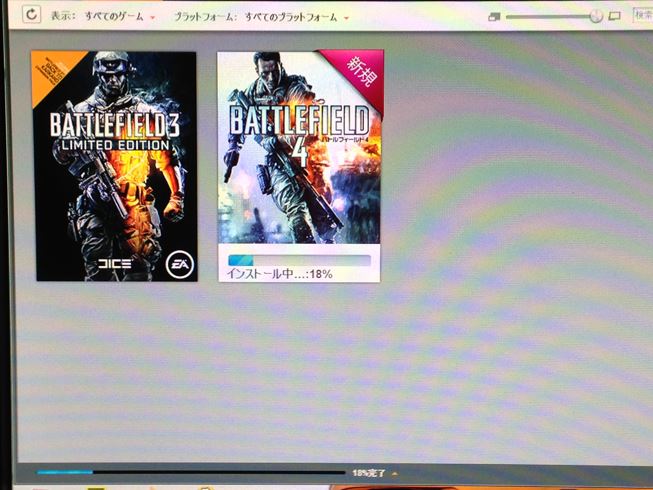The image size is (653, 490).
Task: Expand the download queue arrow beside 18%完了
Action: click(395, 474)
